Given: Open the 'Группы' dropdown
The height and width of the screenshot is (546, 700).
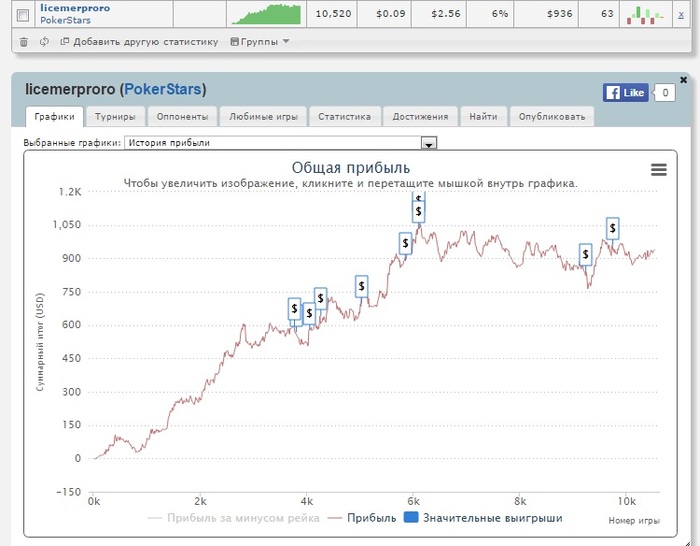Looking at the screenshot, I should 260,42.
